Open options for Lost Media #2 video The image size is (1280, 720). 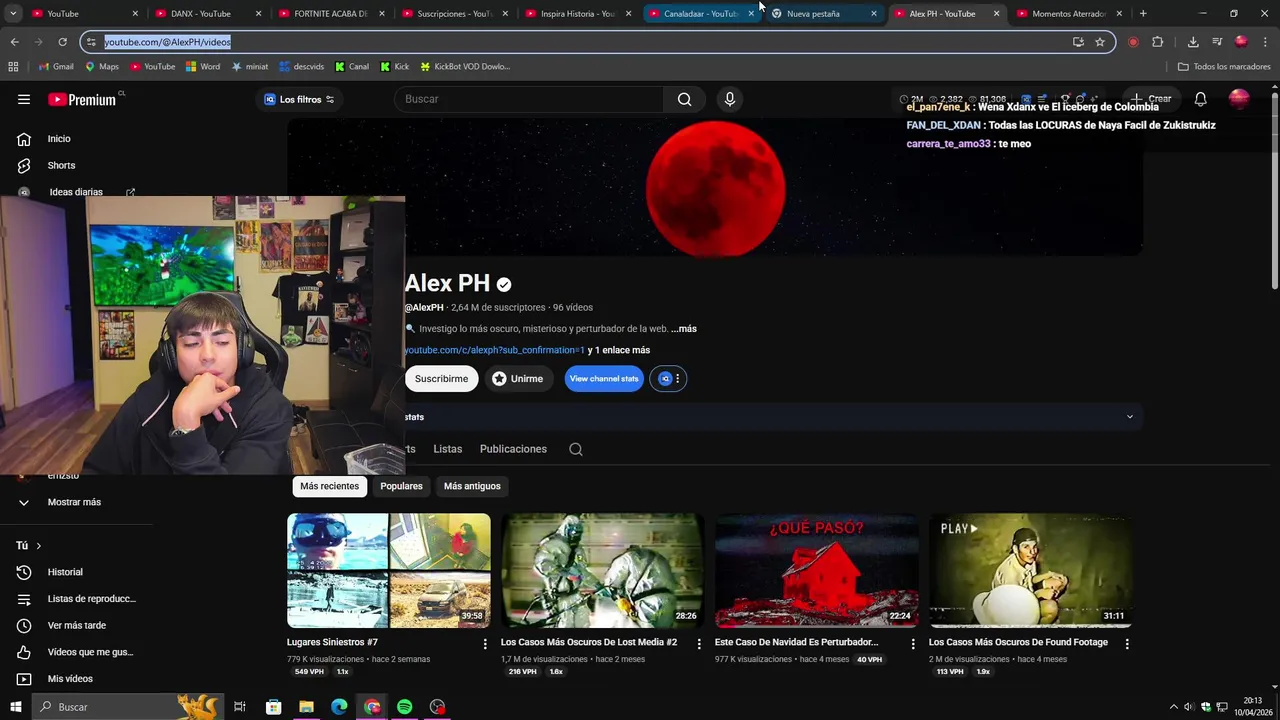(699, 644)
